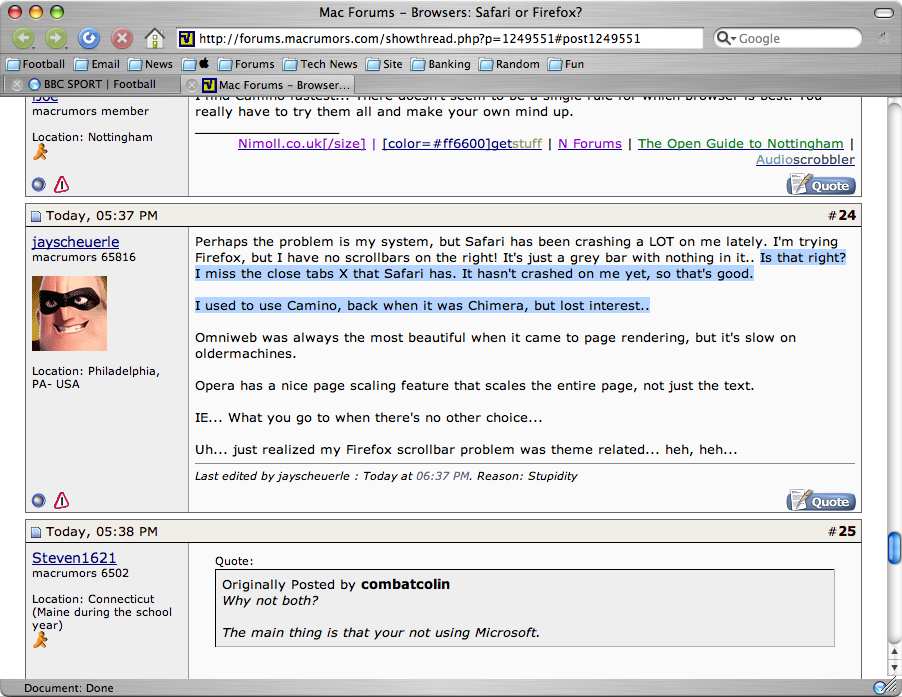This screenshot has width=902, height=697.
Task: Check jayscheuerle's online status icon
Action: coord(39,501)
